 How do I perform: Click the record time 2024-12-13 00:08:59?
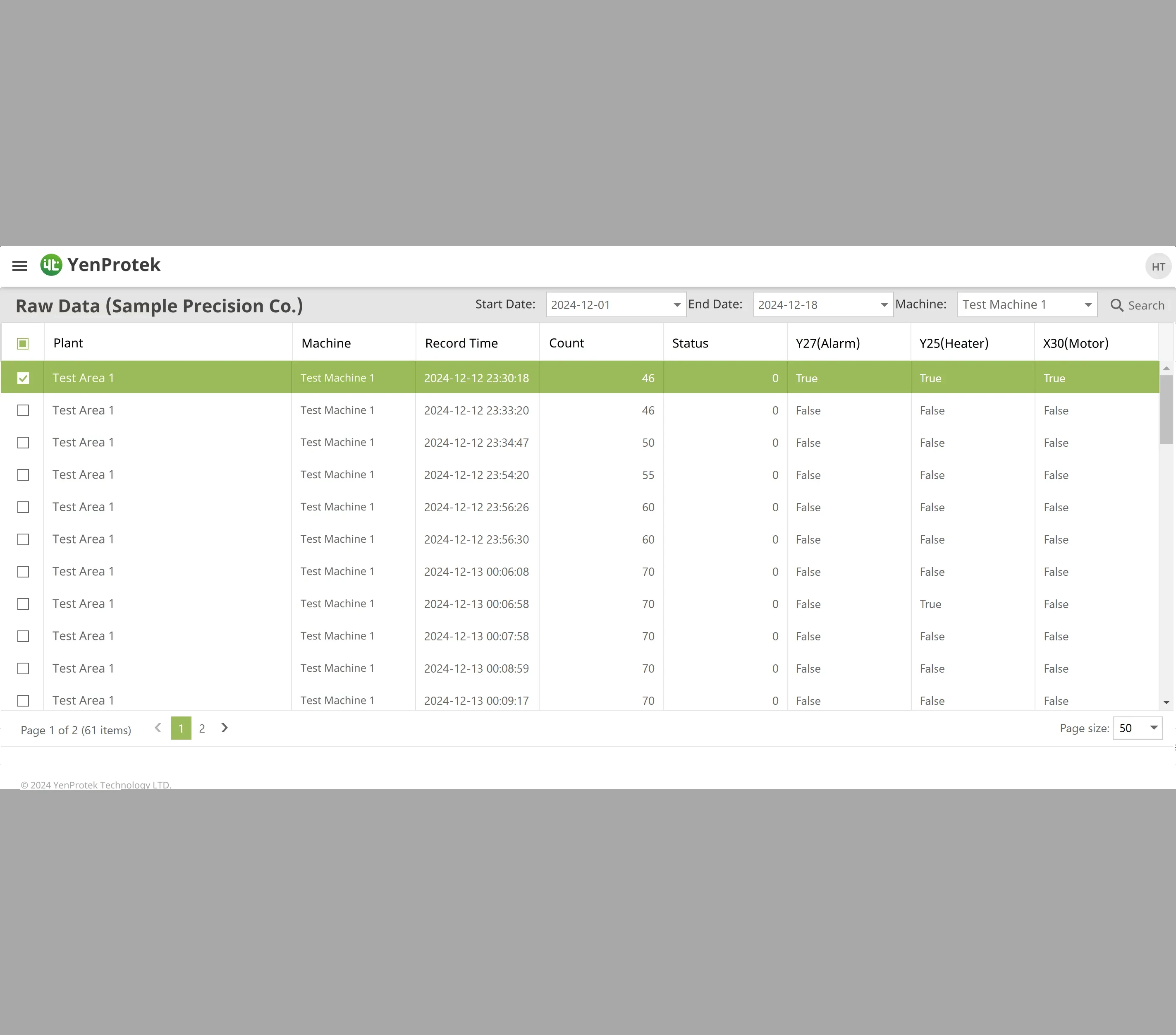click(476, 668)
